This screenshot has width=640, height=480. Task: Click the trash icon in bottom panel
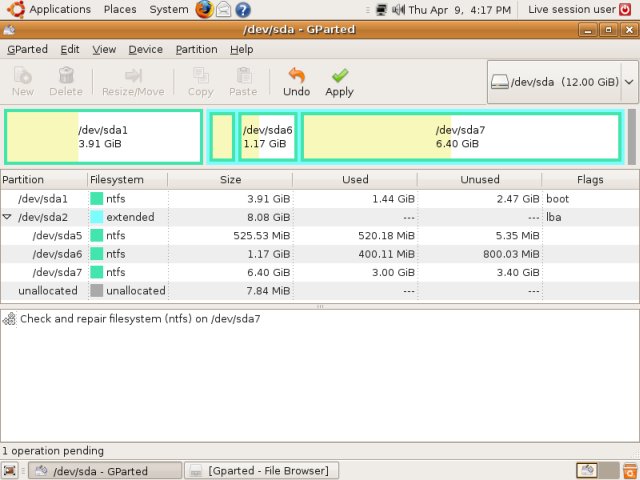630,470
